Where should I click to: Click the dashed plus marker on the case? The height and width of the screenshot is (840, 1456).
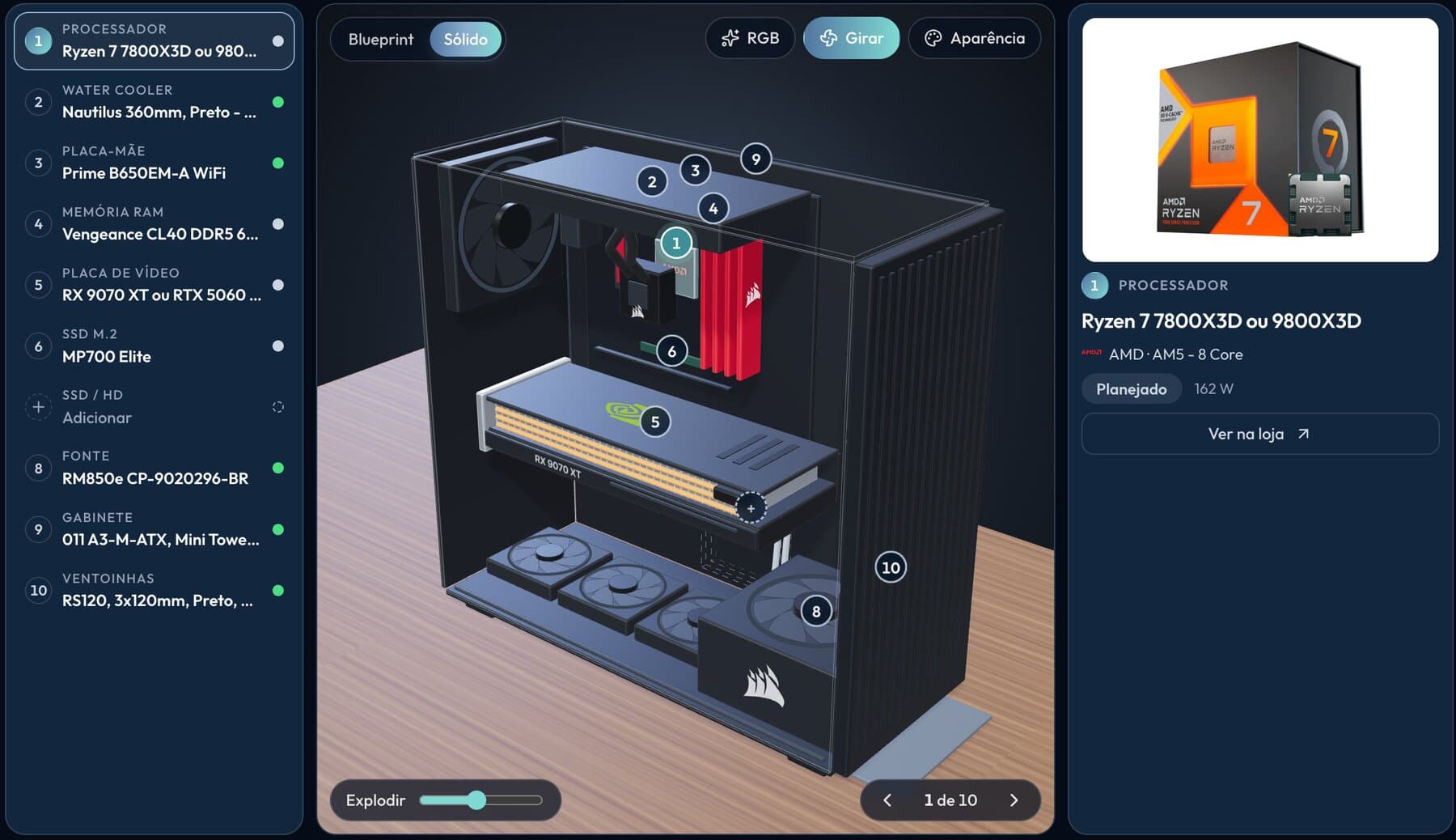point(751,508)
